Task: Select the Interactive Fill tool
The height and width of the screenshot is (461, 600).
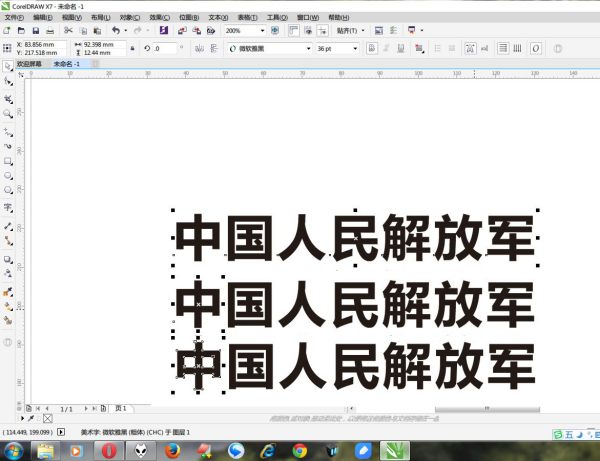Action: (8, 306)
